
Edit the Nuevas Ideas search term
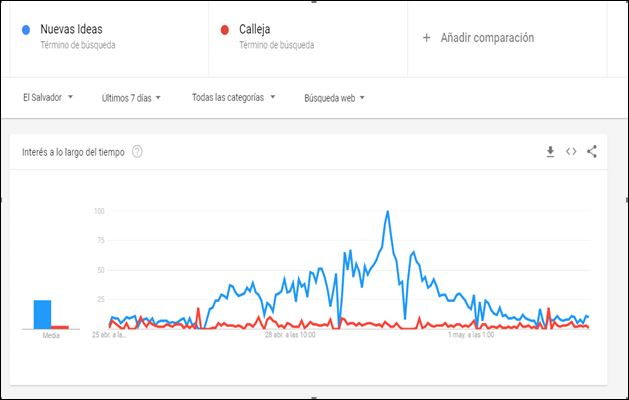pyautogui.click(x=71, y=29)
